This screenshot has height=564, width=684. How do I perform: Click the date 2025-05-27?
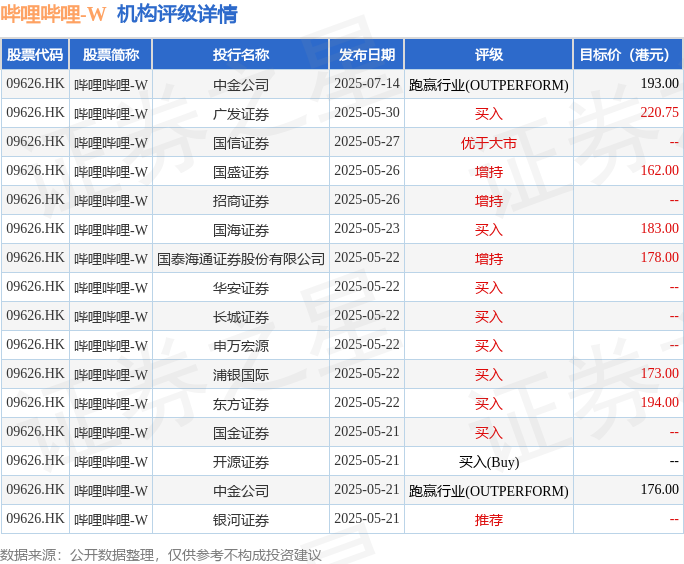click(367, 141)
